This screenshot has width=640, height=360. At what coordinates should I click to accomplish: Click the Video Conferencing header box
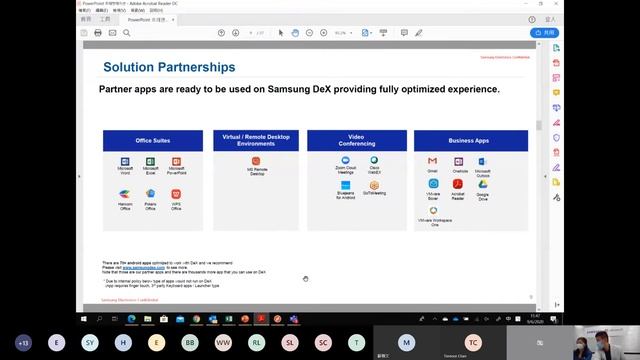(x=357, y=140)
